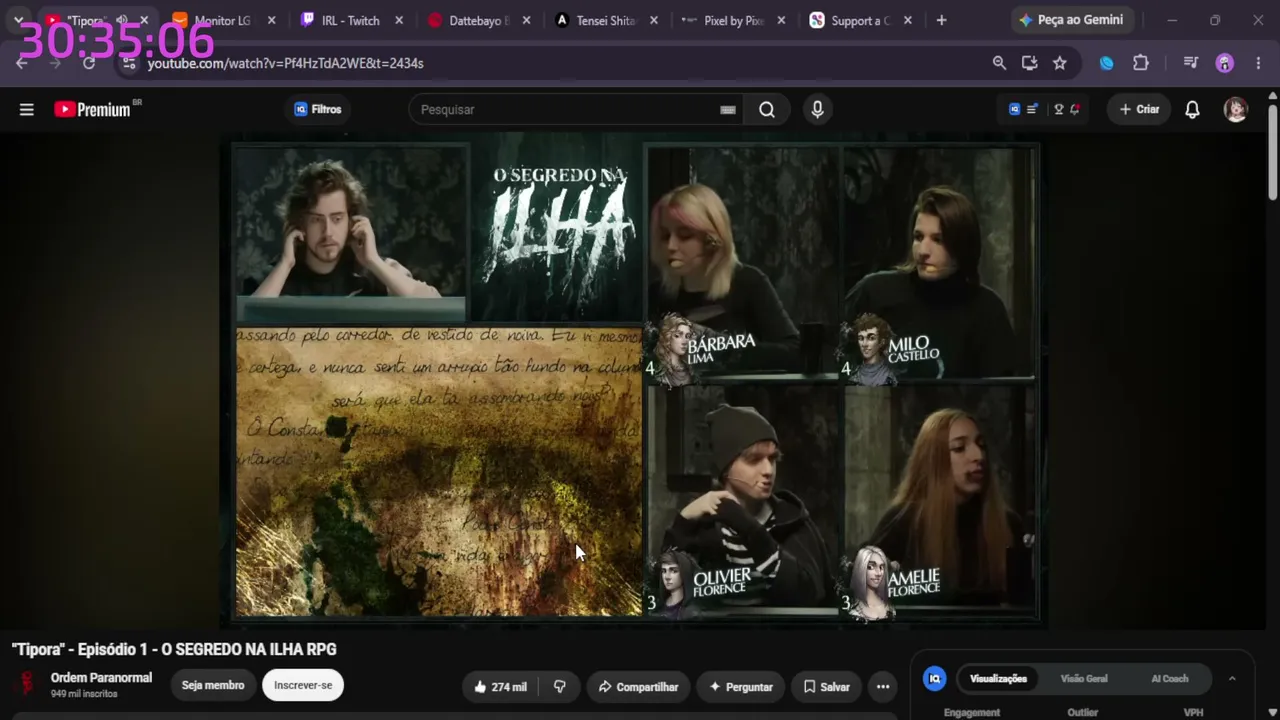Switch to the Tensei Shita browser tab
Screen dimensions: 1280x720
click(606, 20)
